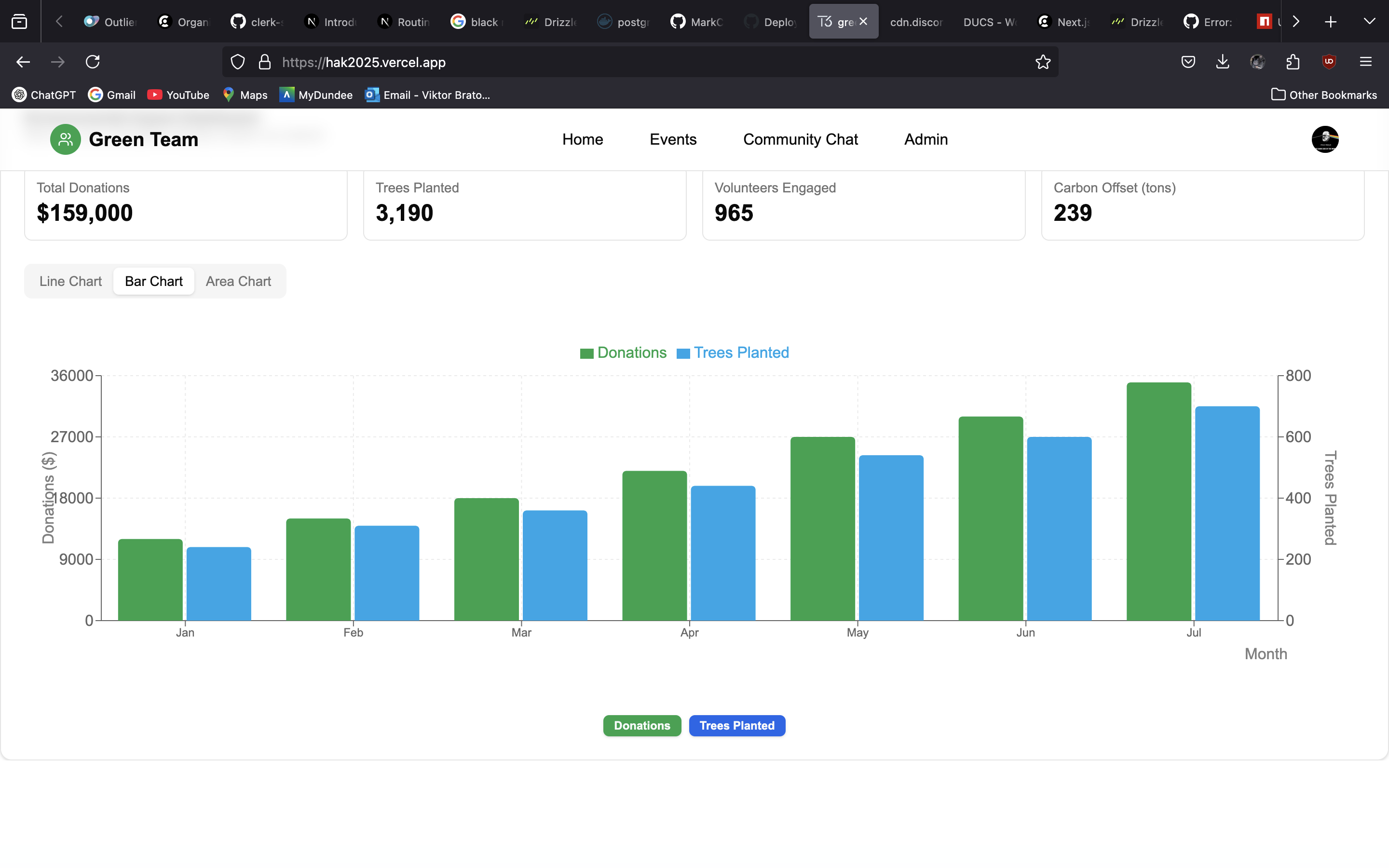Go to the Events page
The height and width of the screenshot is (868, 1389).
pos(673,139)
